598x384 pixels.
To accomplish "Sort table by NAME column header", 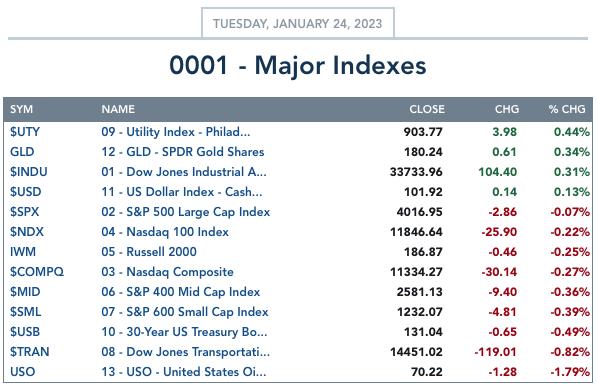I will click(x=118, y=109).
